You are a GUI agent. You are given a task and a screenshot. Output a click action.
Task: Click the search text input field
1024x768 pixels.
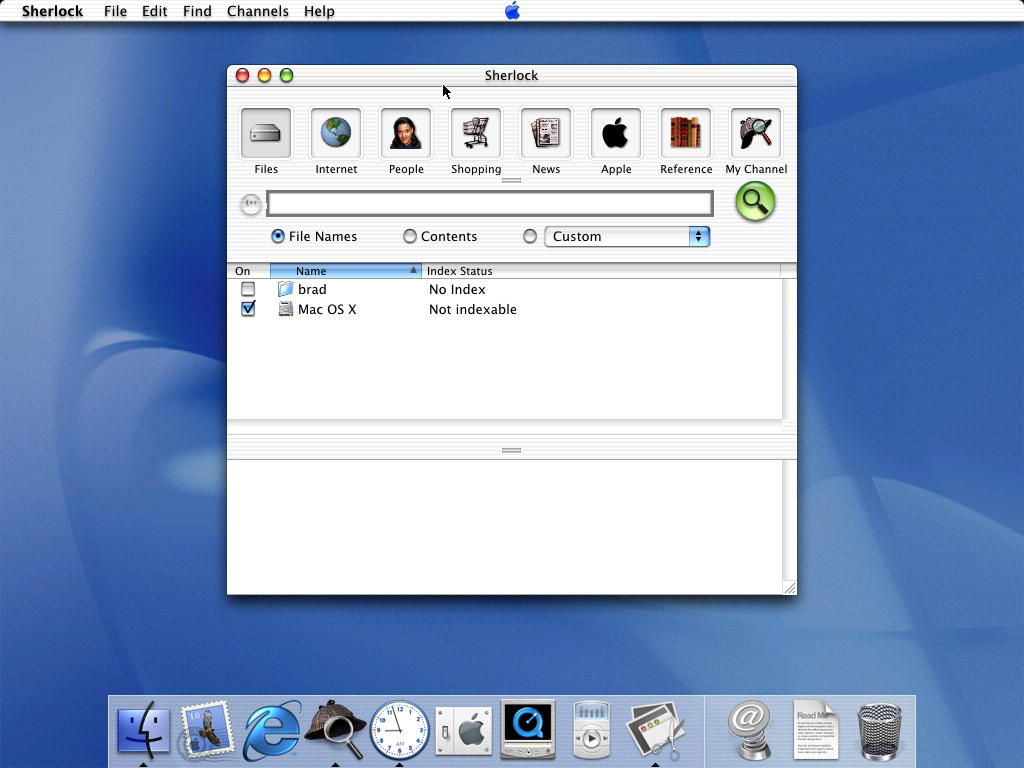coord(490,204)
